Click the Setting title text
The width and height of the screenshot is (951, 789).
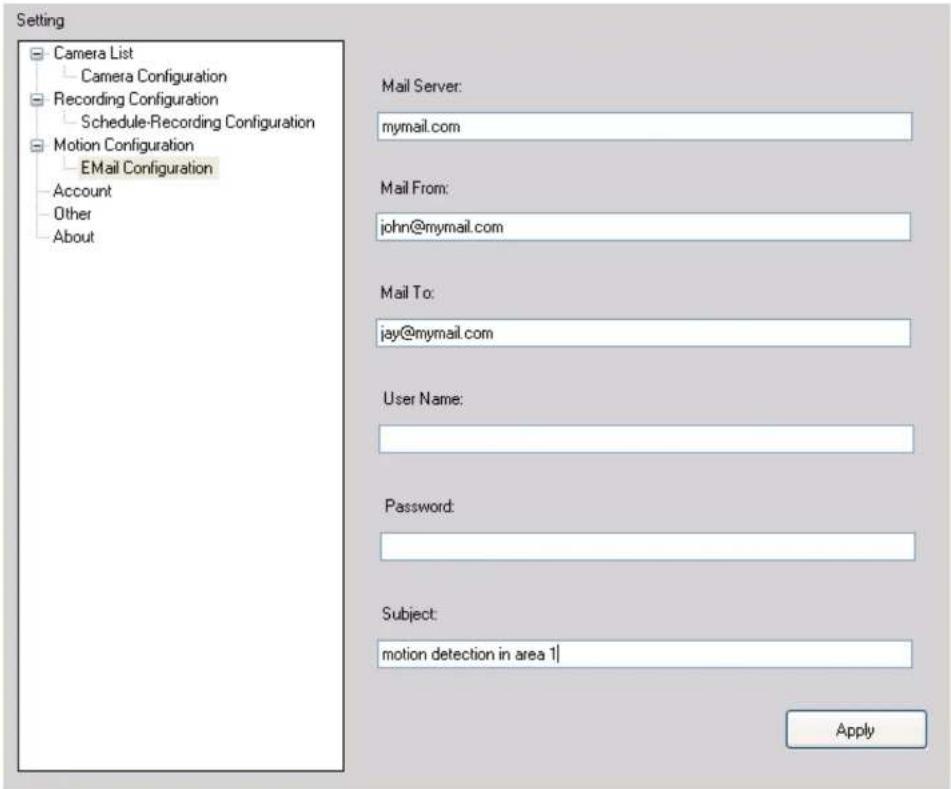pos(40,21)
